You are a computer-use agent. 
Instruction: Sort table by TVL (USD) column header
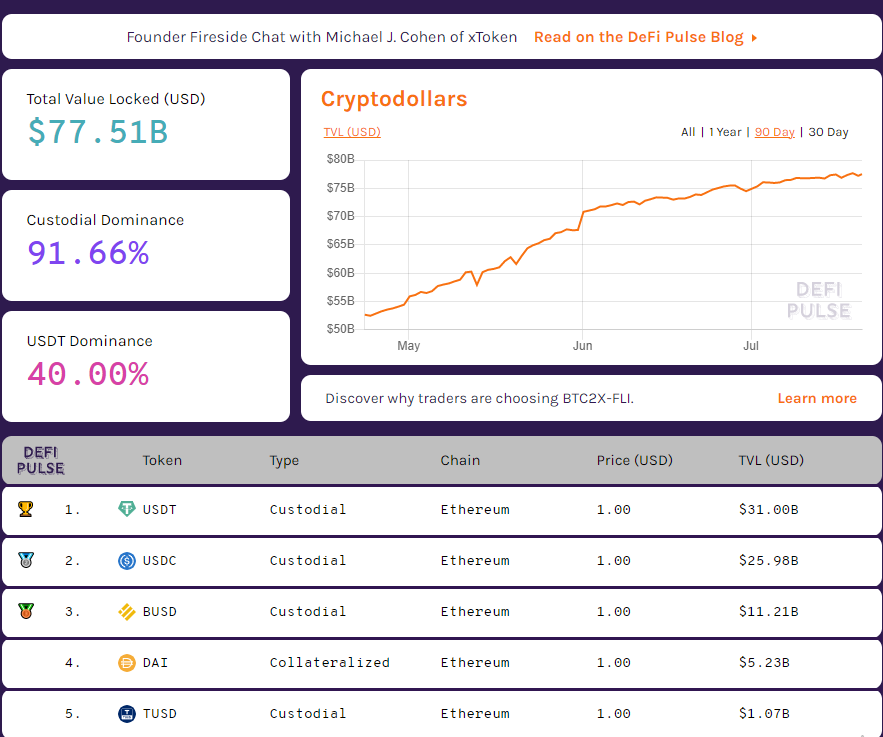point(771,461)
